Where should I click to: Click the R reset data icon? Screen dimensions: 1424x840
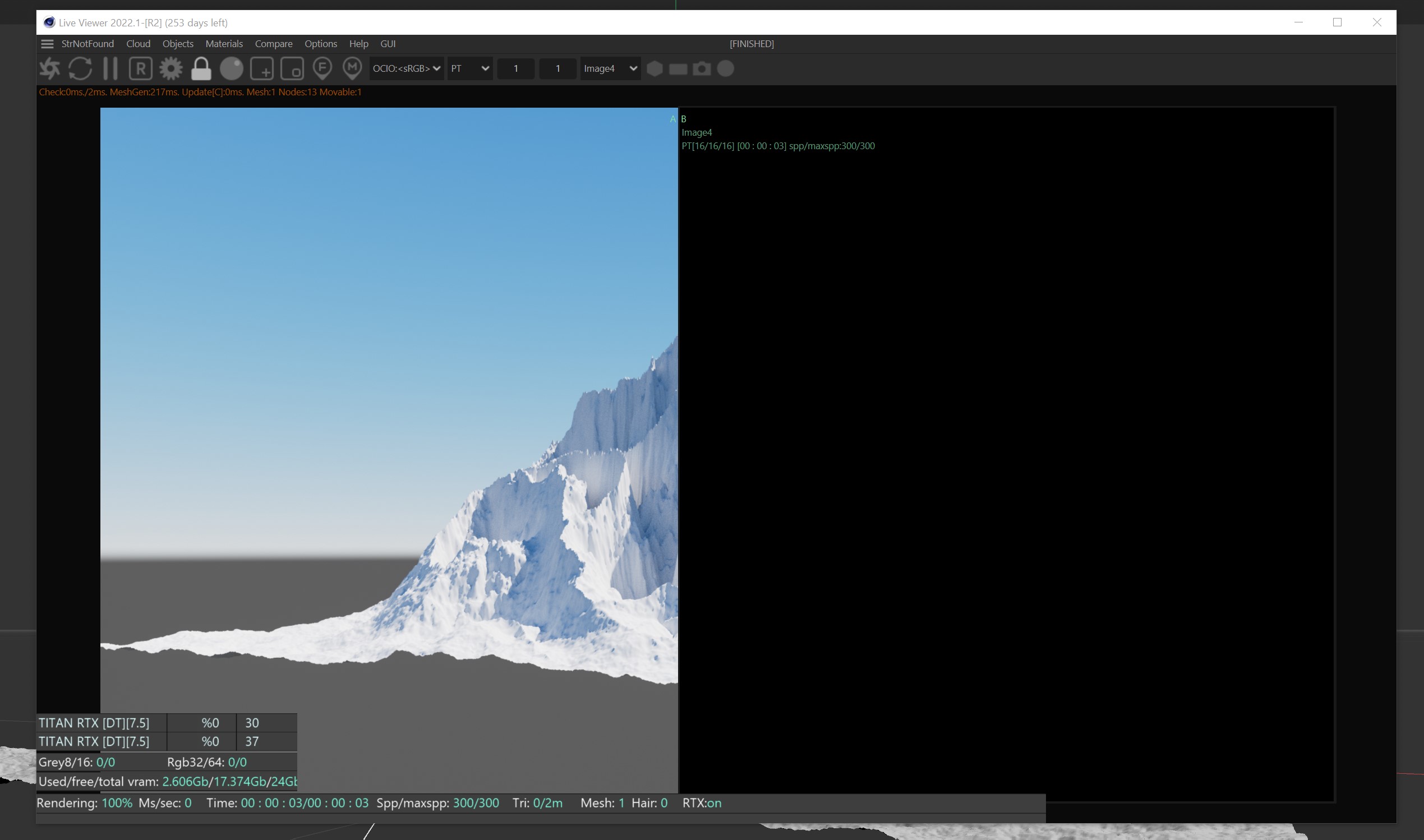(x=140, y=68)
